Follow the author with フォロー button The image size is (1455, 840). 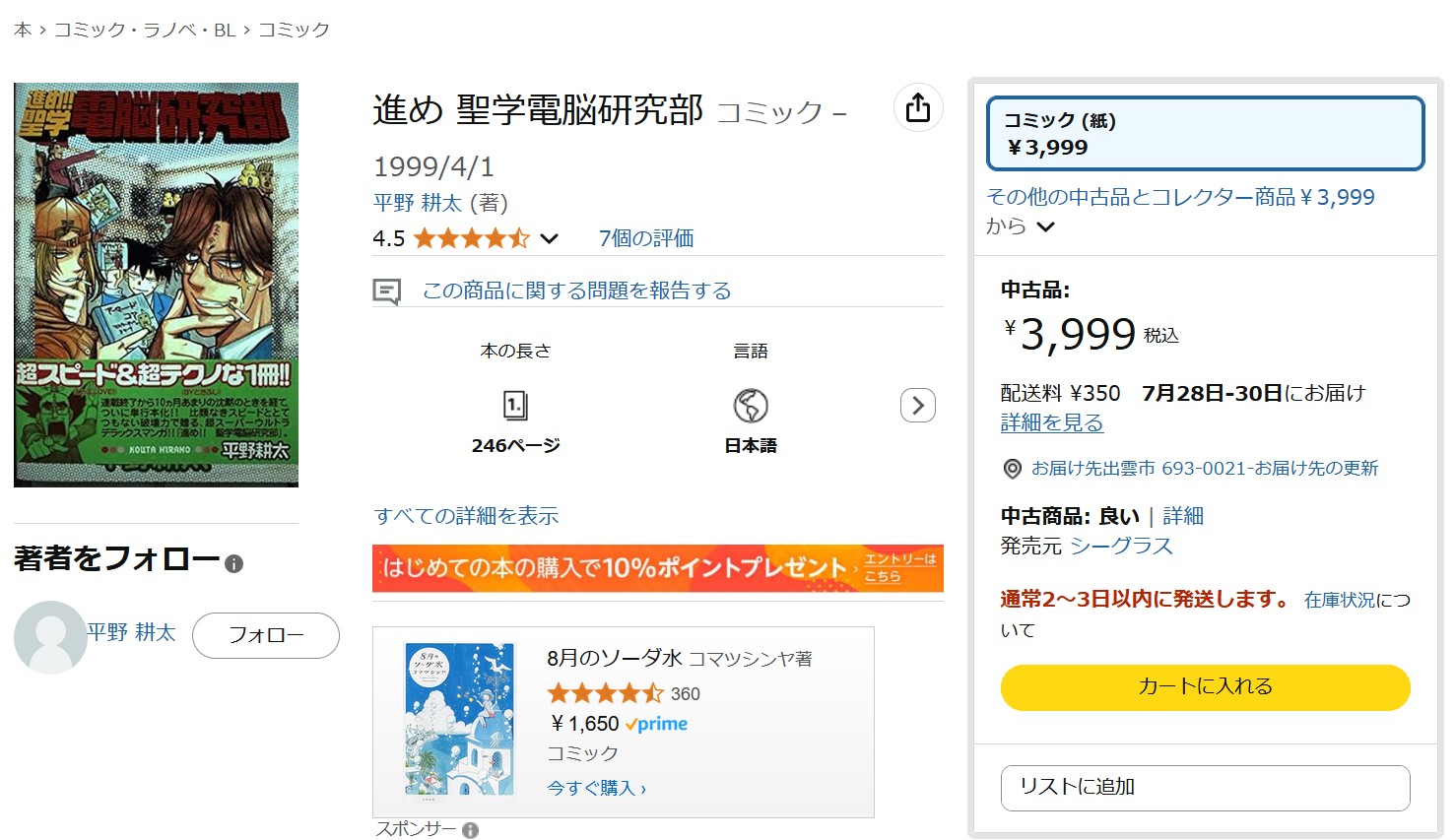266,635
